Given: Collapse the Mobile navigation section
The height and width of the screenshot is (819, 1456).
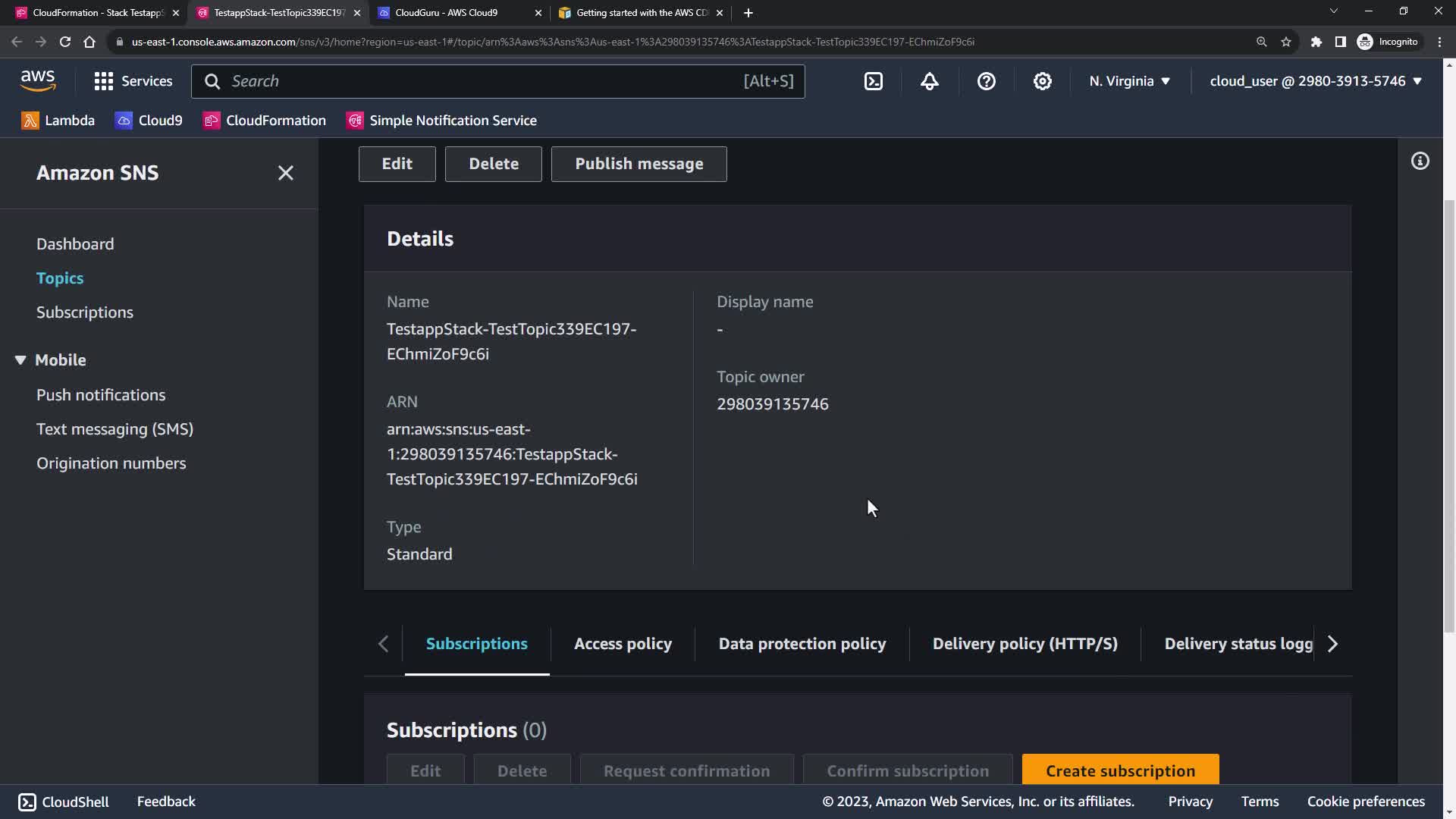Looking at the screenshot, I should [20, 360].
